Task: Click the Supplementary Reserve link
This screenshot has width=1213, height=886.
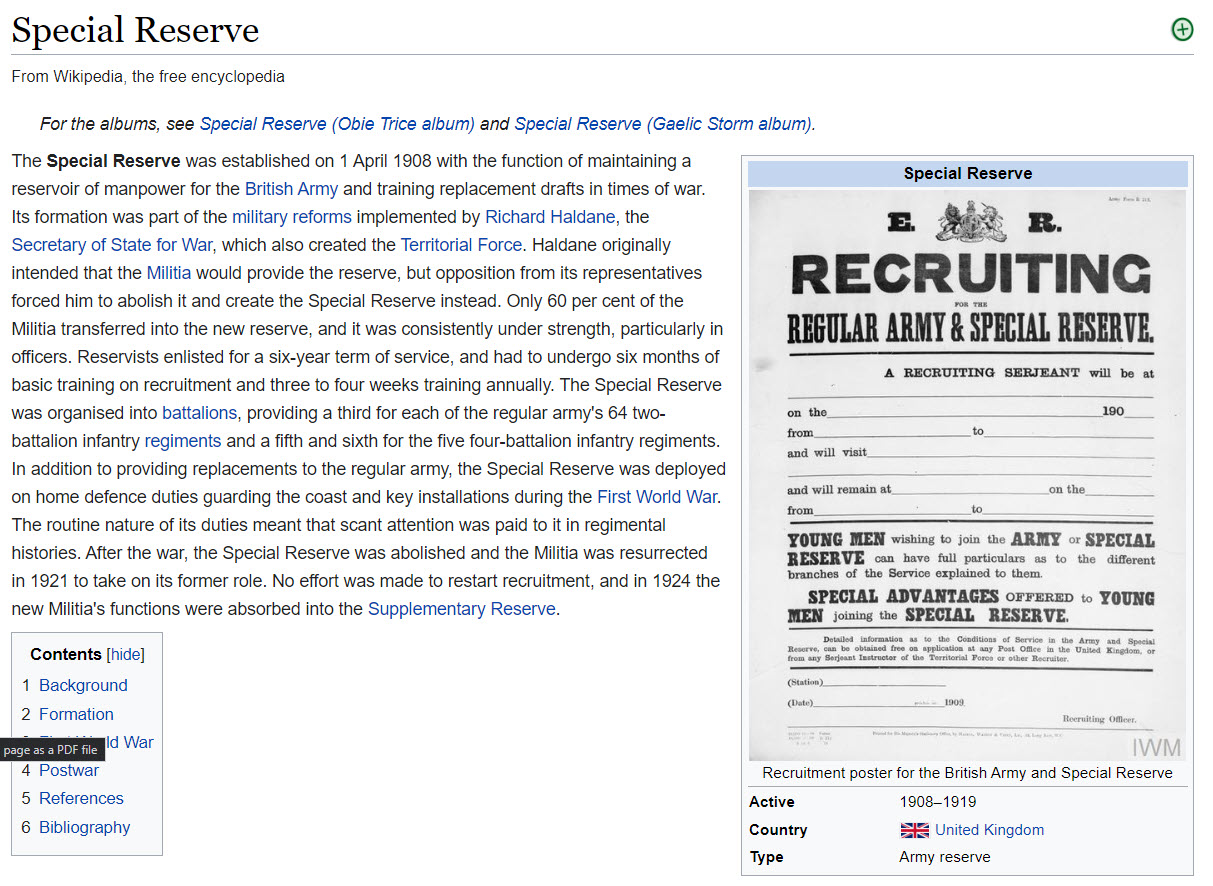Action: click(461, 609)
